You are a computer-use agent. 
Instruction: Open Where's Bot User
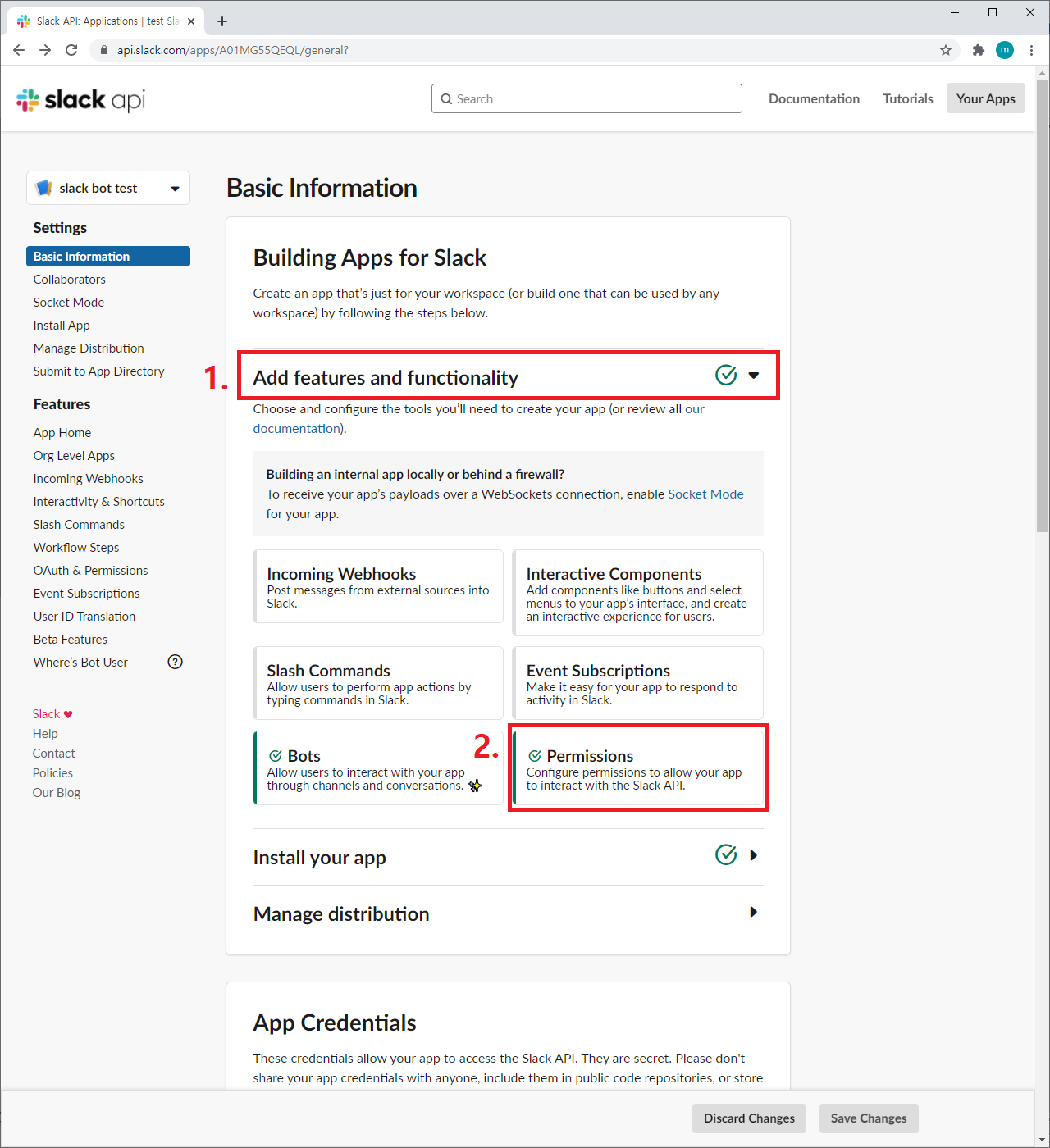pyautogui.click(x=80, y=663)
